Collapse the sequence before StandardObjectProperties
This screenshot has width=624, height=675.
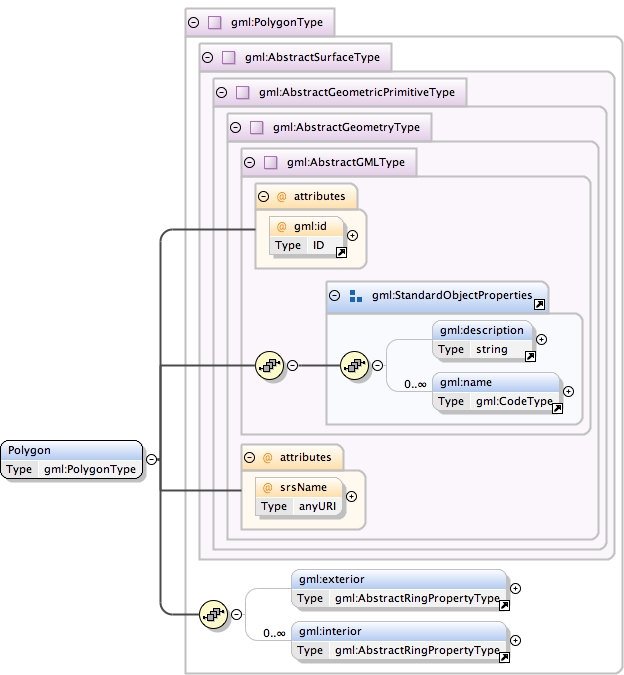coord(292,365)
